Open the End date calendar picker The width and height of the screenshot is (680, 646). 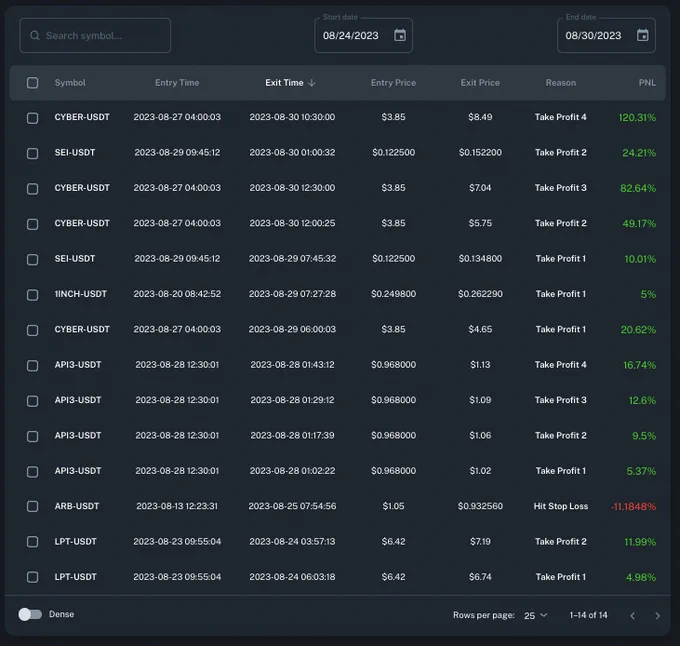pos(643,35)
